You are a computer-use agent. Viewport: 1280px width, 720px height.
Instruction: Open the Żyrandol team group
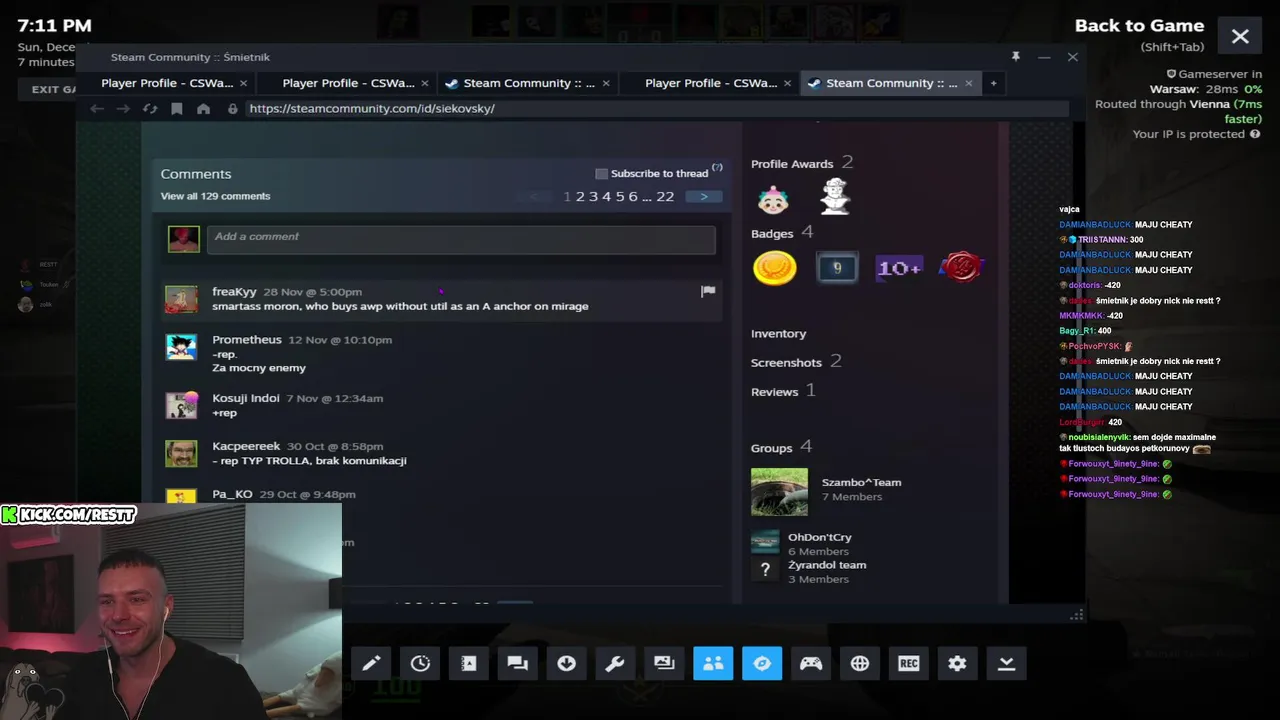click(827, 565)
